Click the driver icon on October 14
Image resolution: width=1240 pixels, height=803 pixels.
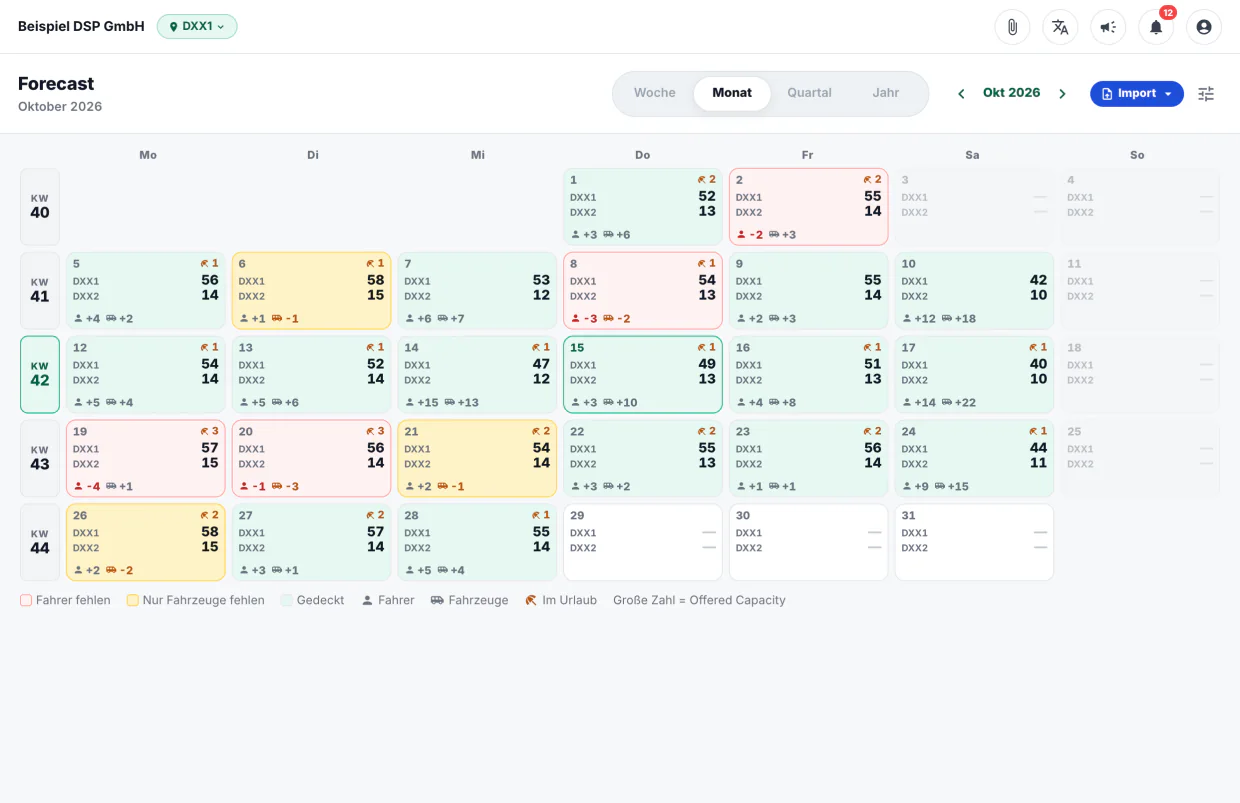(409, 403)
